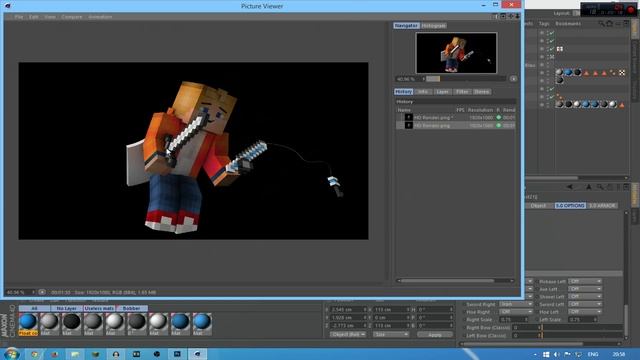Screen dimensions: 640x360
Task: Select the All material layer tab
Action: [34, 308]
